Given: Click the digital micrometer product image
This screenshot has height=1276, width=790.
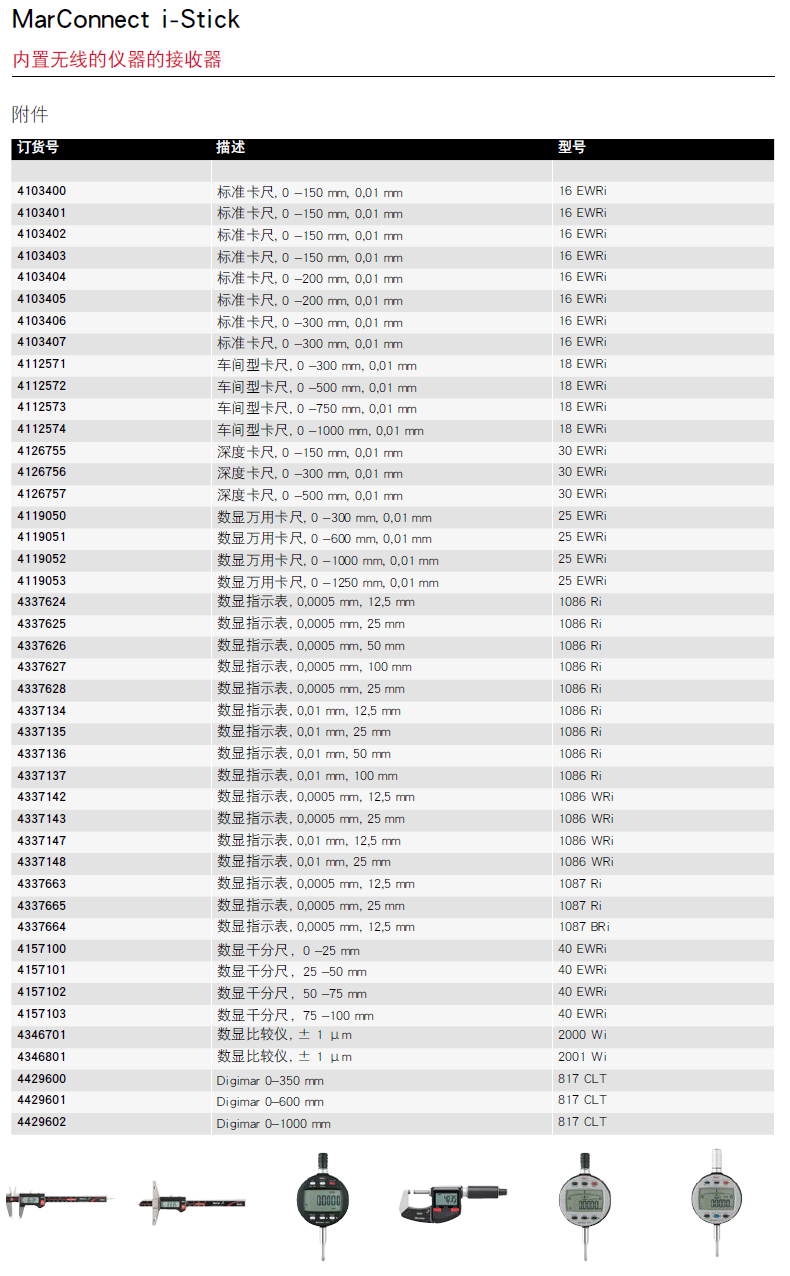Looking at the screenshot, I should pos(453,1201).
